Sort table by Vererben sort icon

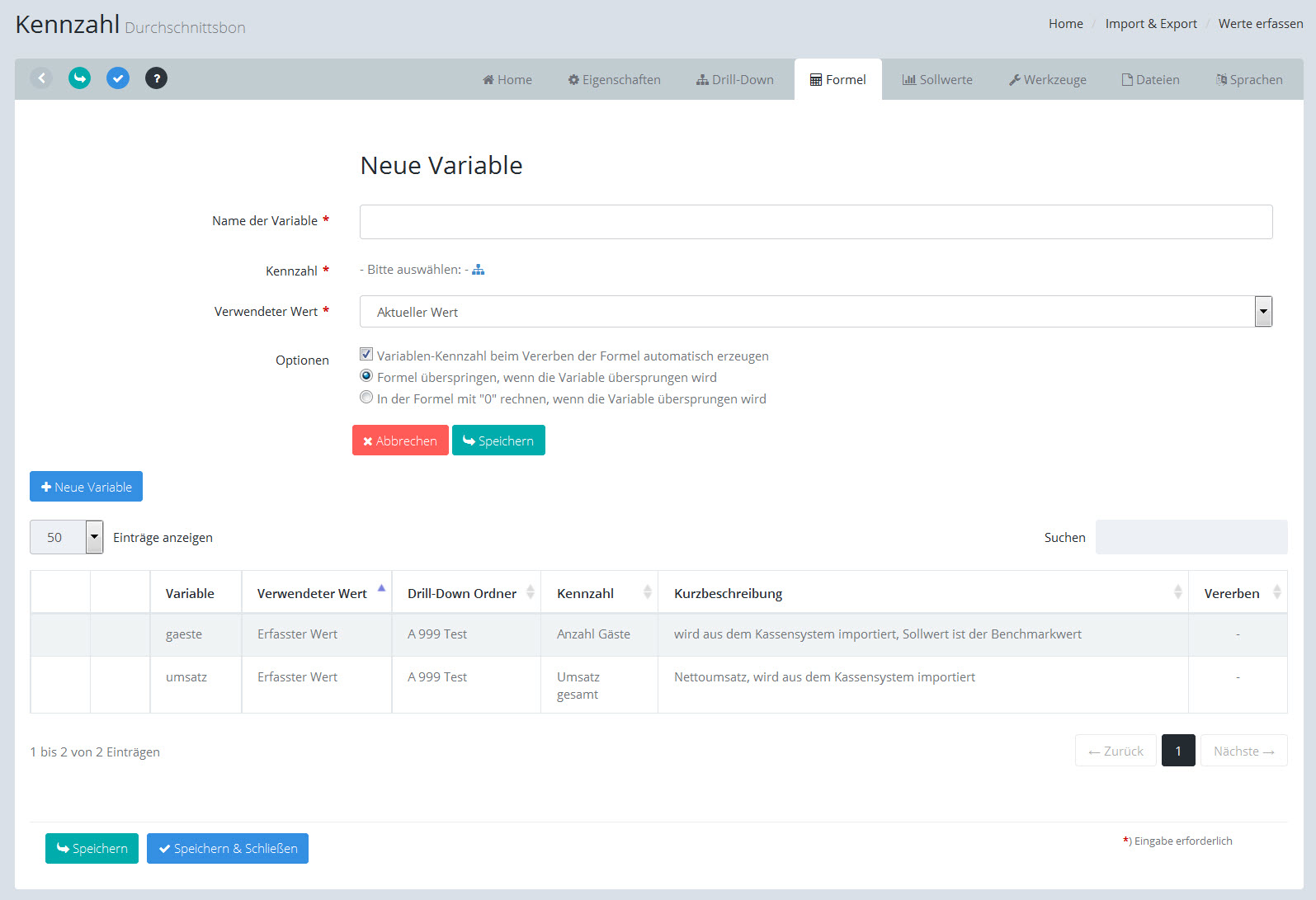pos(1276,592)
